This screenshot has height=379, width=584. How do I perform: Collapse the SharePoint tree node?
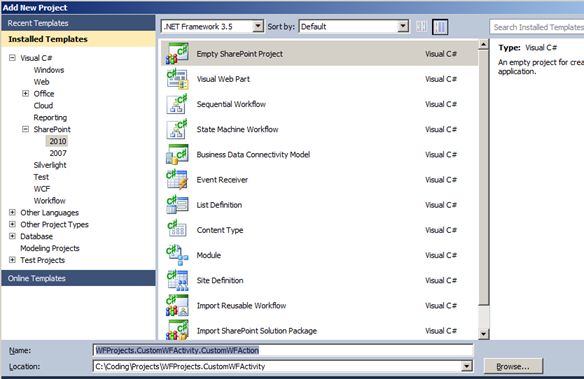point(25,129)
